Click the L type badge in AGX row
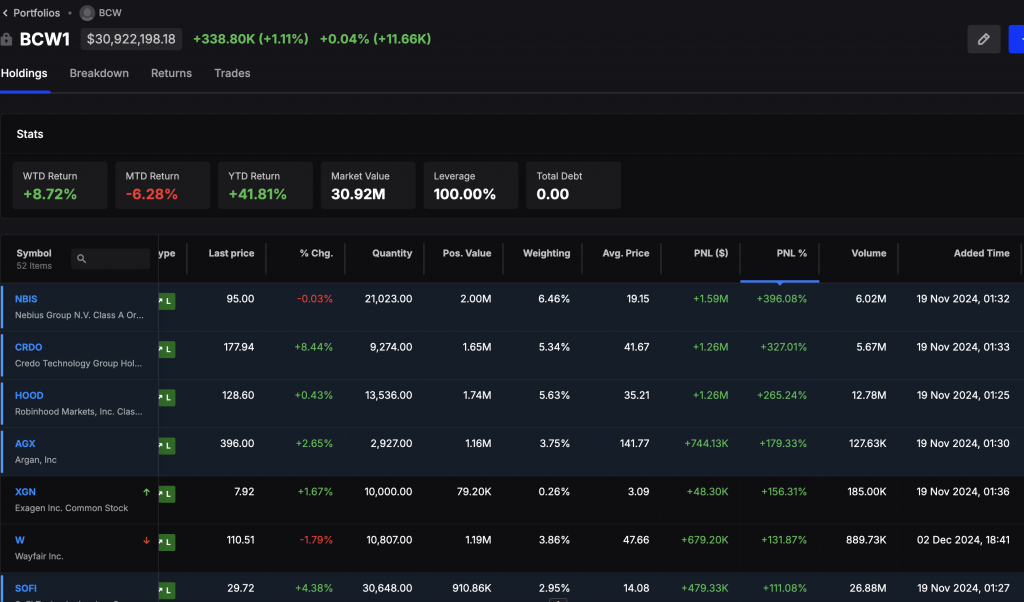This screenshot has width=1024, height=602. [166, 444]
